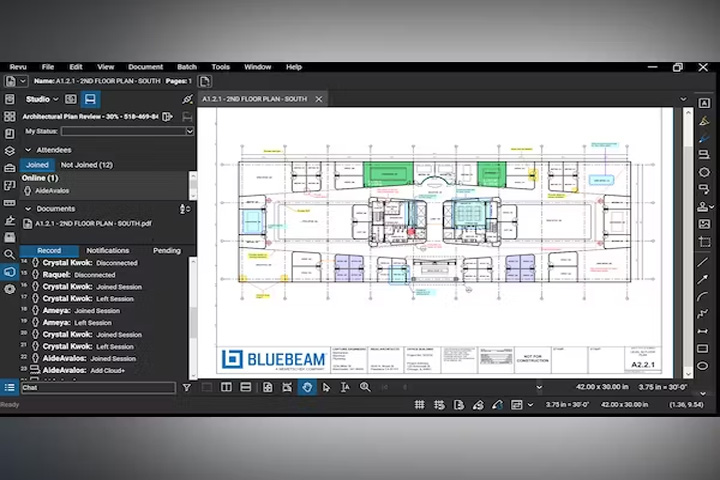Activate the Select arrow tool
720x480 pixels.
[x=326, y=387]
